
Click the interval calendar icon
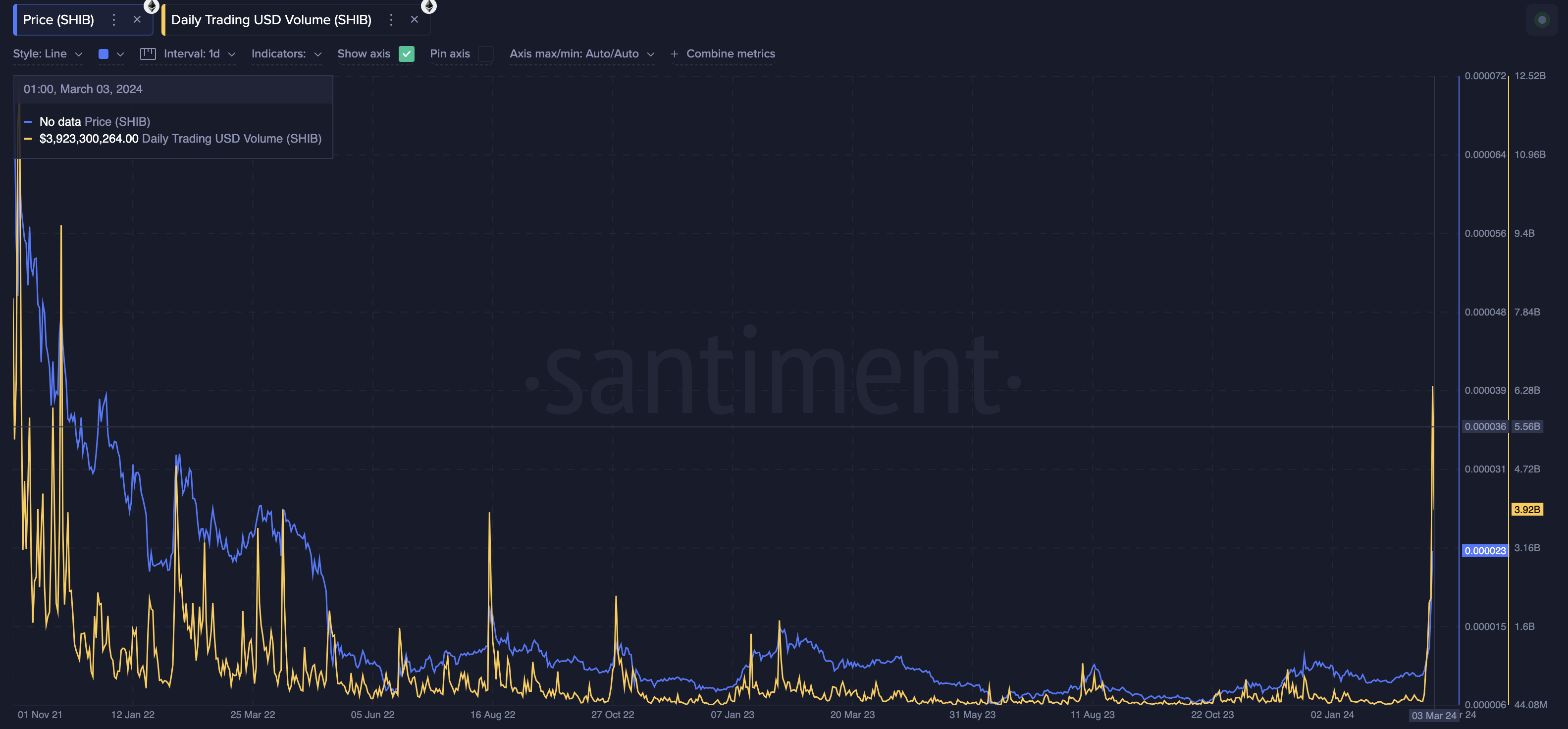(148, 53)
